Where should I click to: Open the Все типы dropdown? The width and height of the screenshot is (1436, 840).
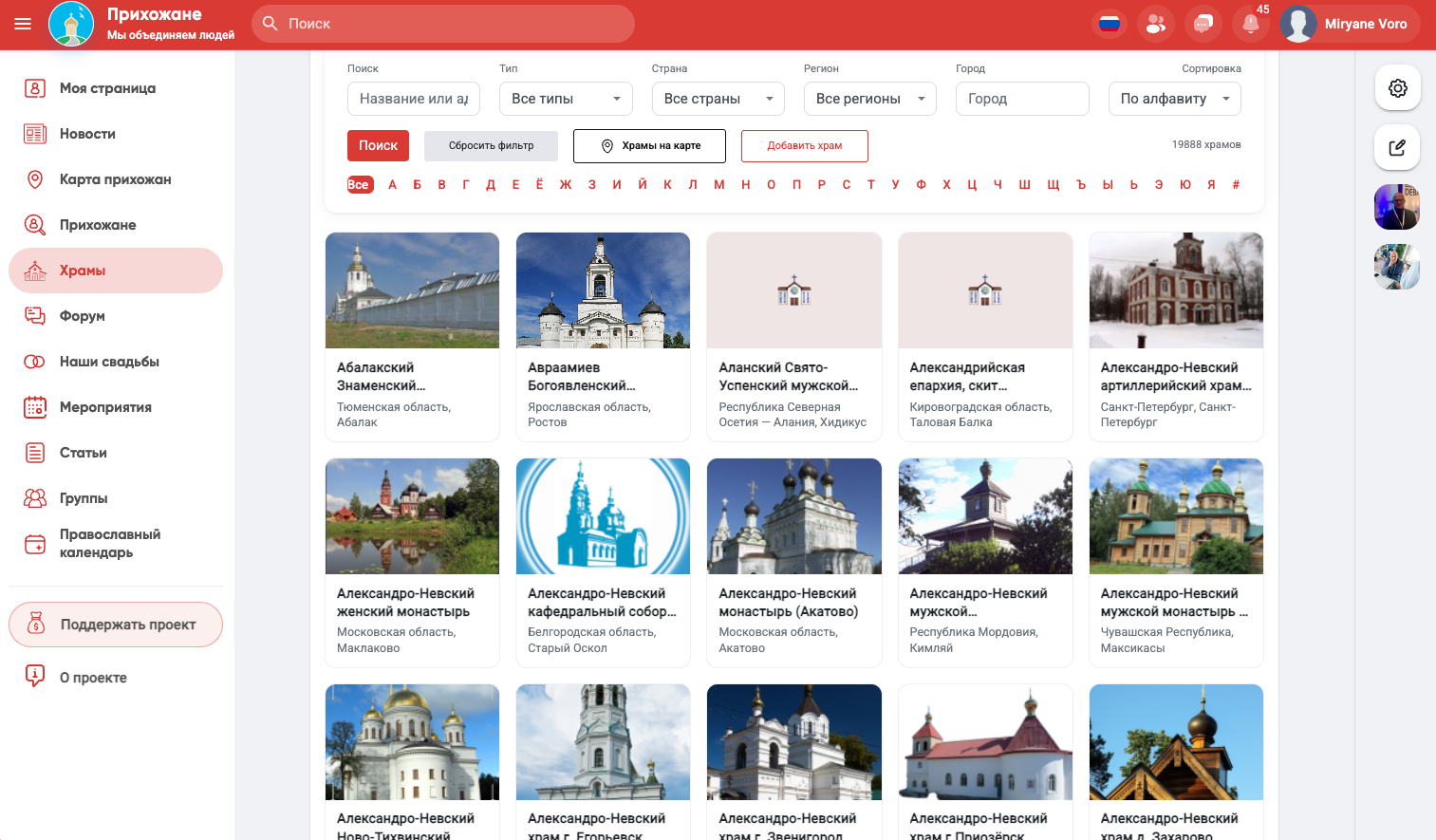(x=566, y=99)
